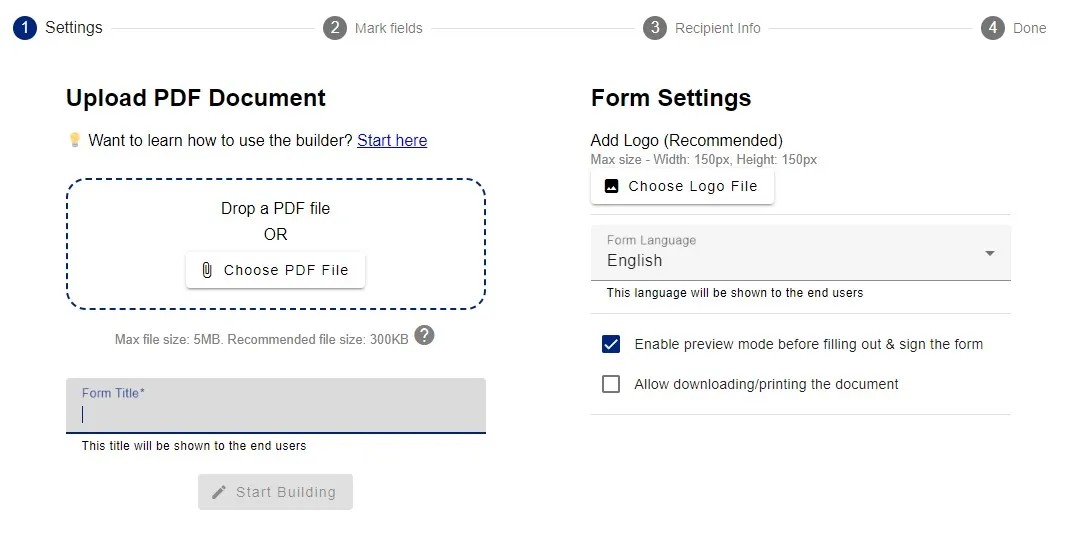This screenshot has width=1072, height=541.
Task: Check Allow downloading/printing the document
Action: (611, 384)
